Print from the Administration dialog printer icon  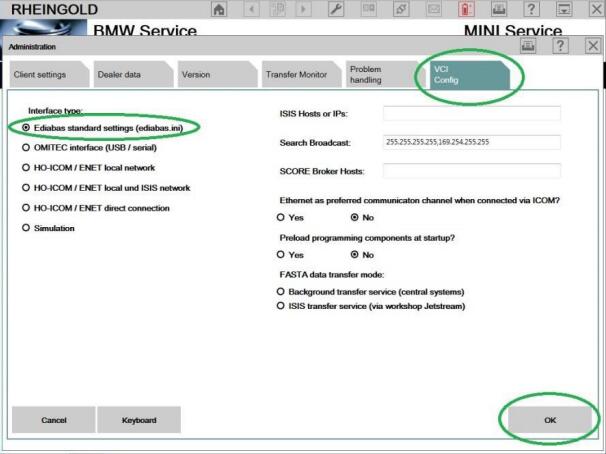pyautogui.click(x=528, y=46)
